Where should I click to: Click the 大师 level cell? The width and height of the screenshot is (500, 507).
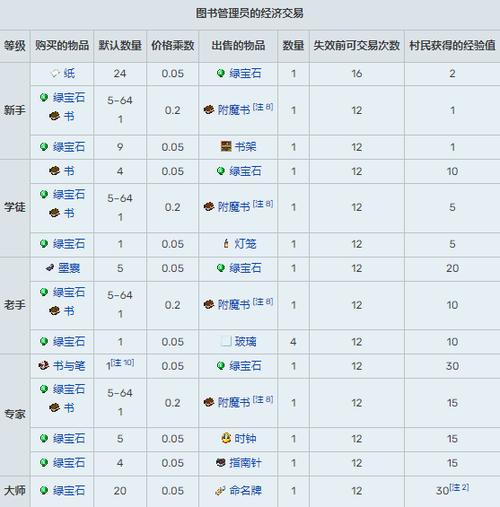(15, 490)
